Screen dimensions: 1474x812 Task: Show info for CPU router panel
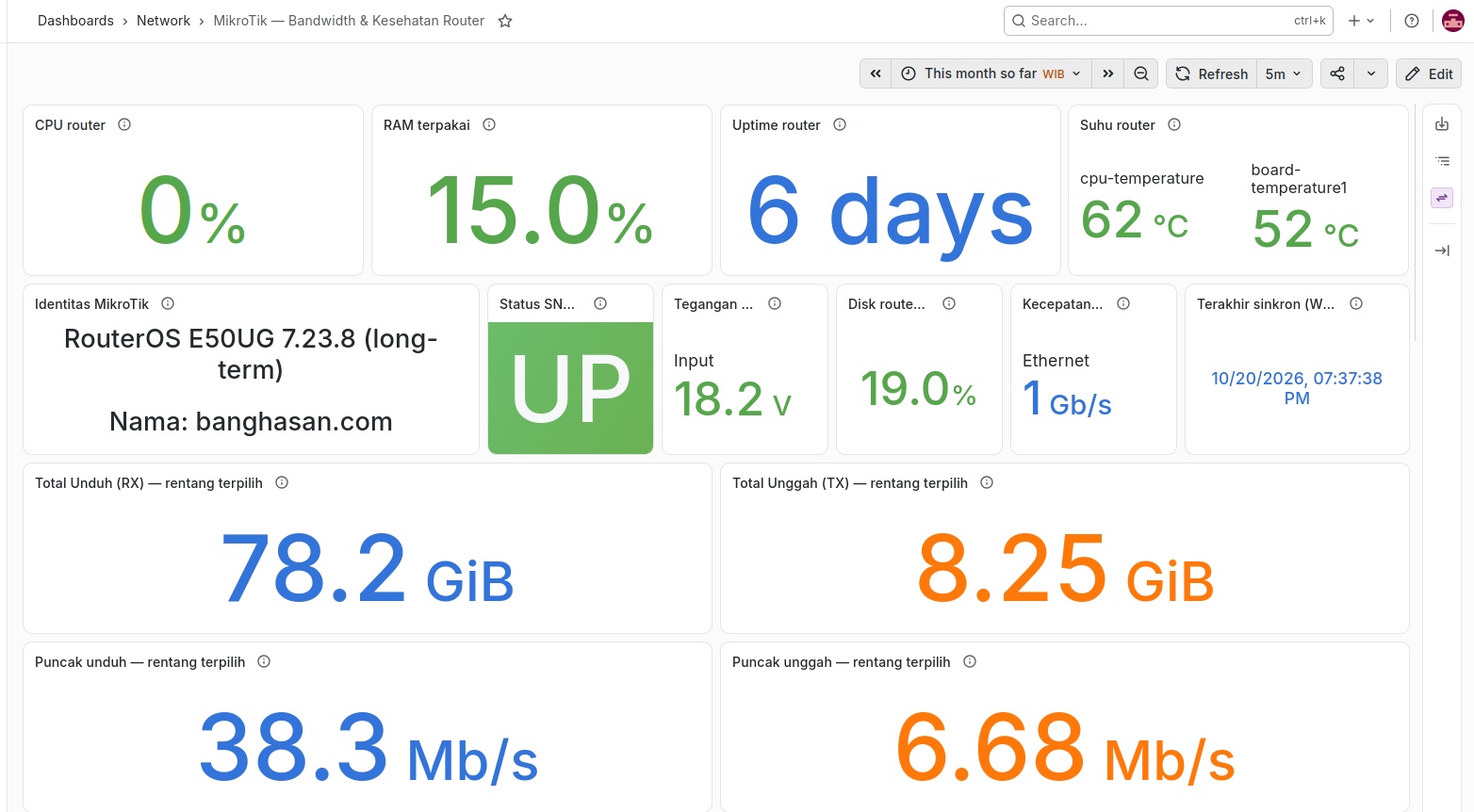124,124
